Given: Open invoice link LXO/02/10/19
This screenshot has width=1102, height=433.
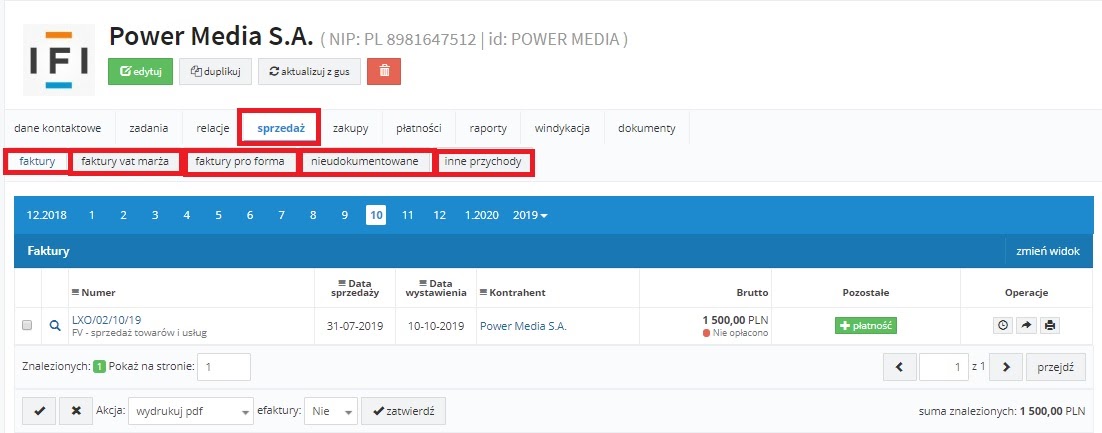Looking at the screenshot, I should pos(107,320).
